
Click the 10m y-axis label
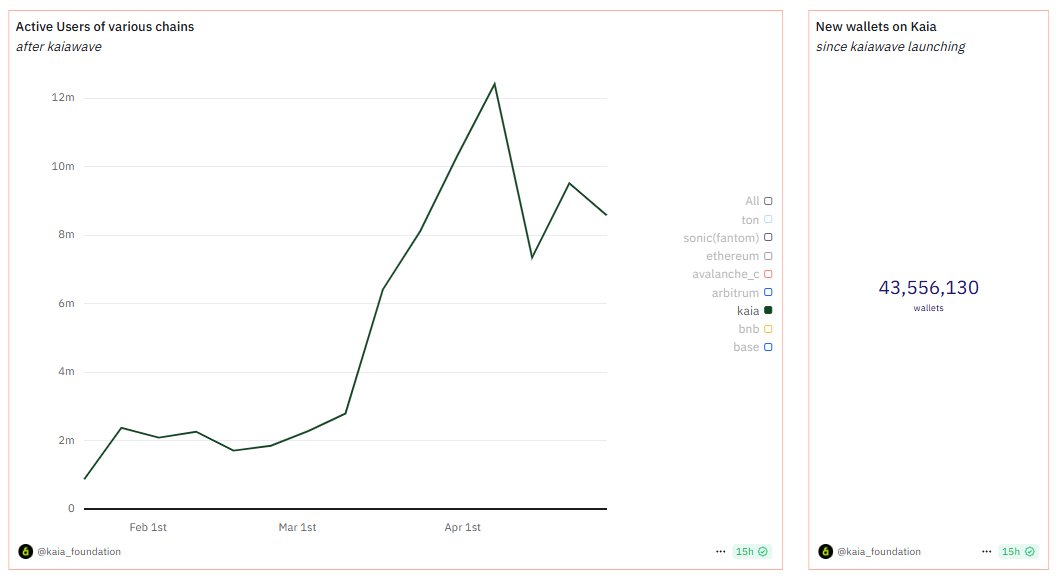63,166
